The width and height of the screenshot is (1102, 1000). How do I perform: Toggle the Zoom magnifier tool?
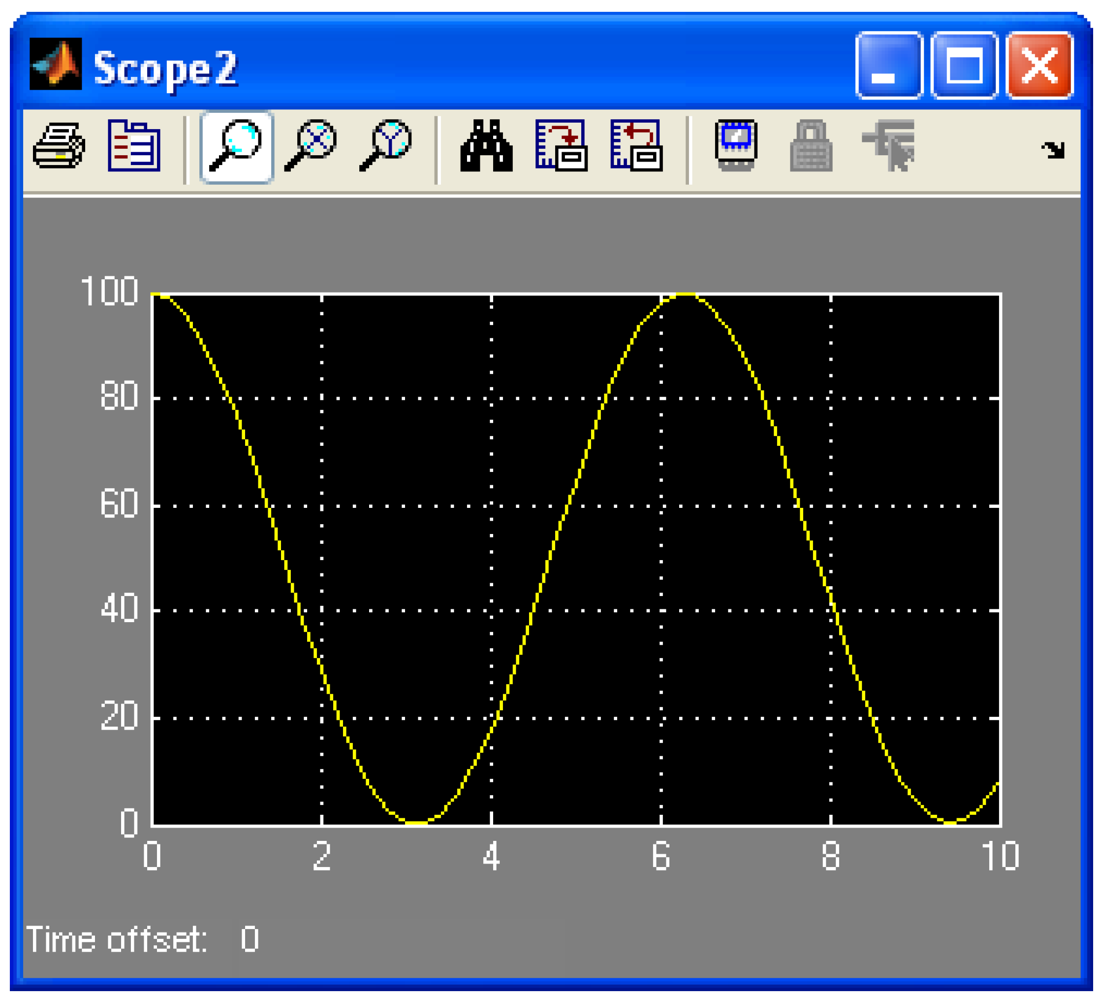(x=237, y=148)
